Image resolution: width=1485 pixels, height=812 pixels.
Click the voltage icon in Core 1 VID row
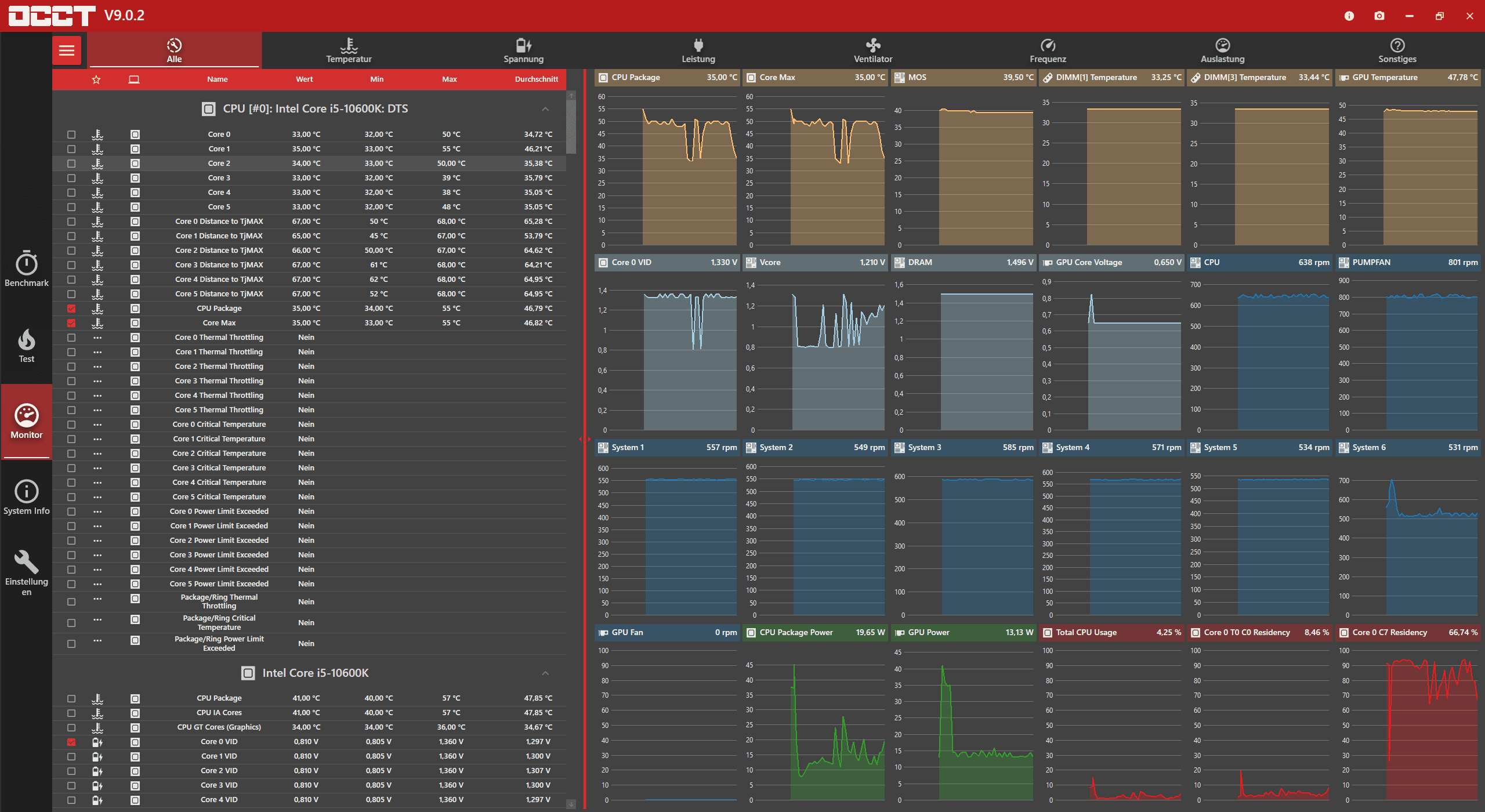point(97,756)
